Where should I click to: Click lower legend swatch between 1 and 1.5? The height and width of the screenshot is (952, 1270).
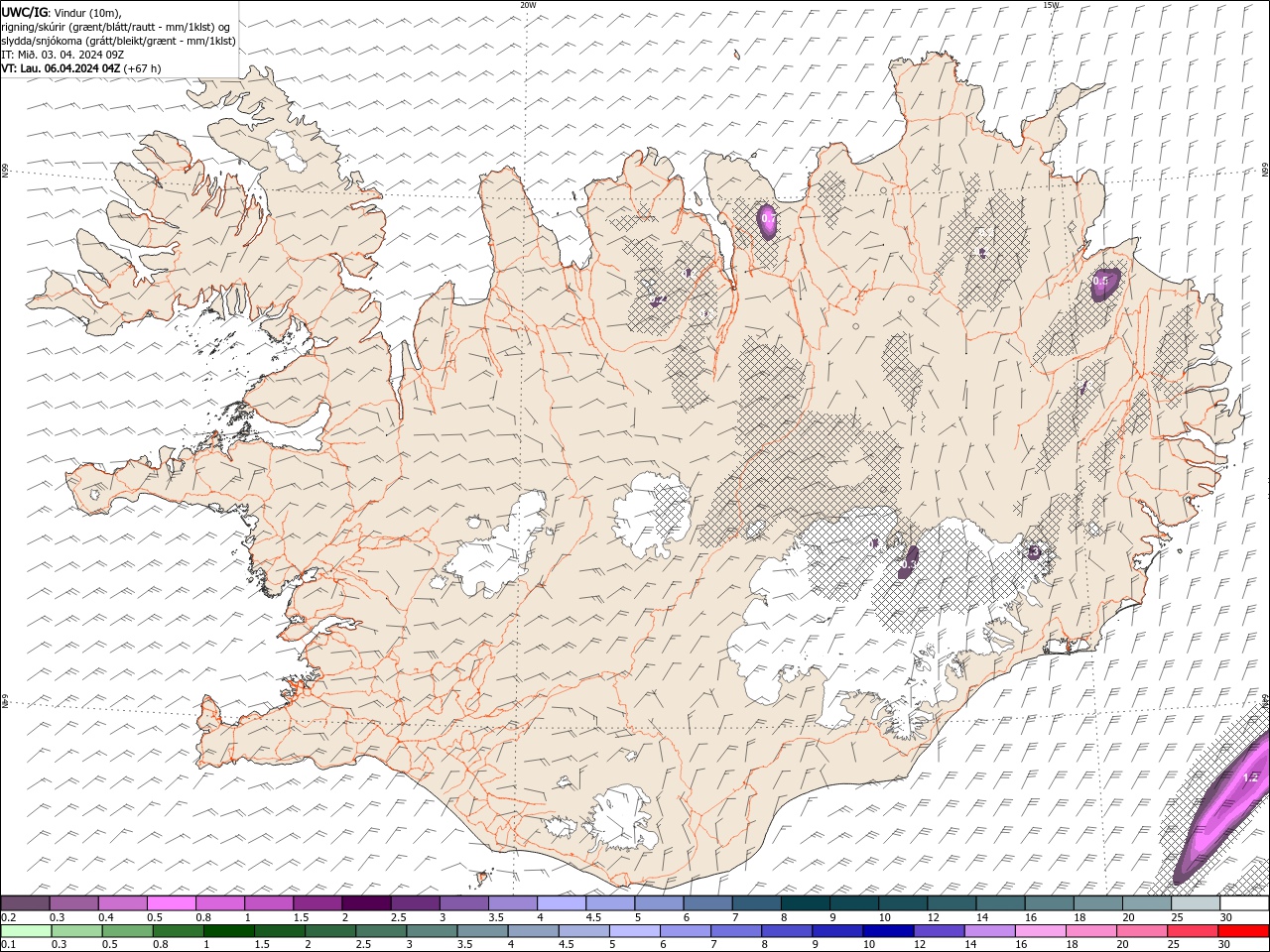click(228, 931)
